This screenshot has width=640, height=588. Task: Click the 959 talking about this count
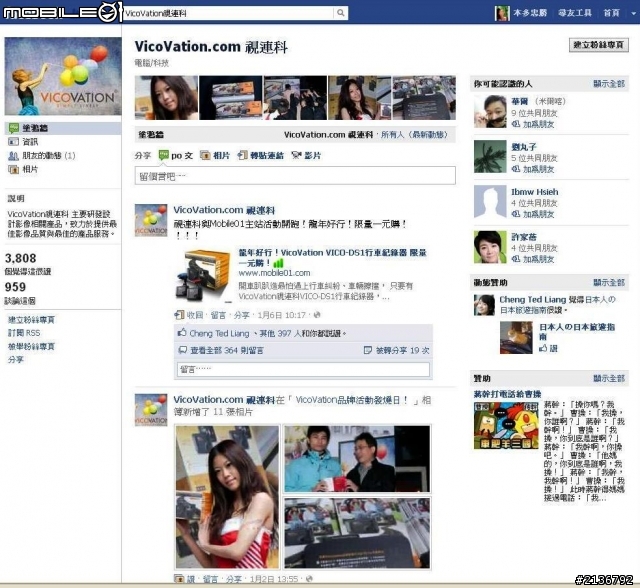15,287
